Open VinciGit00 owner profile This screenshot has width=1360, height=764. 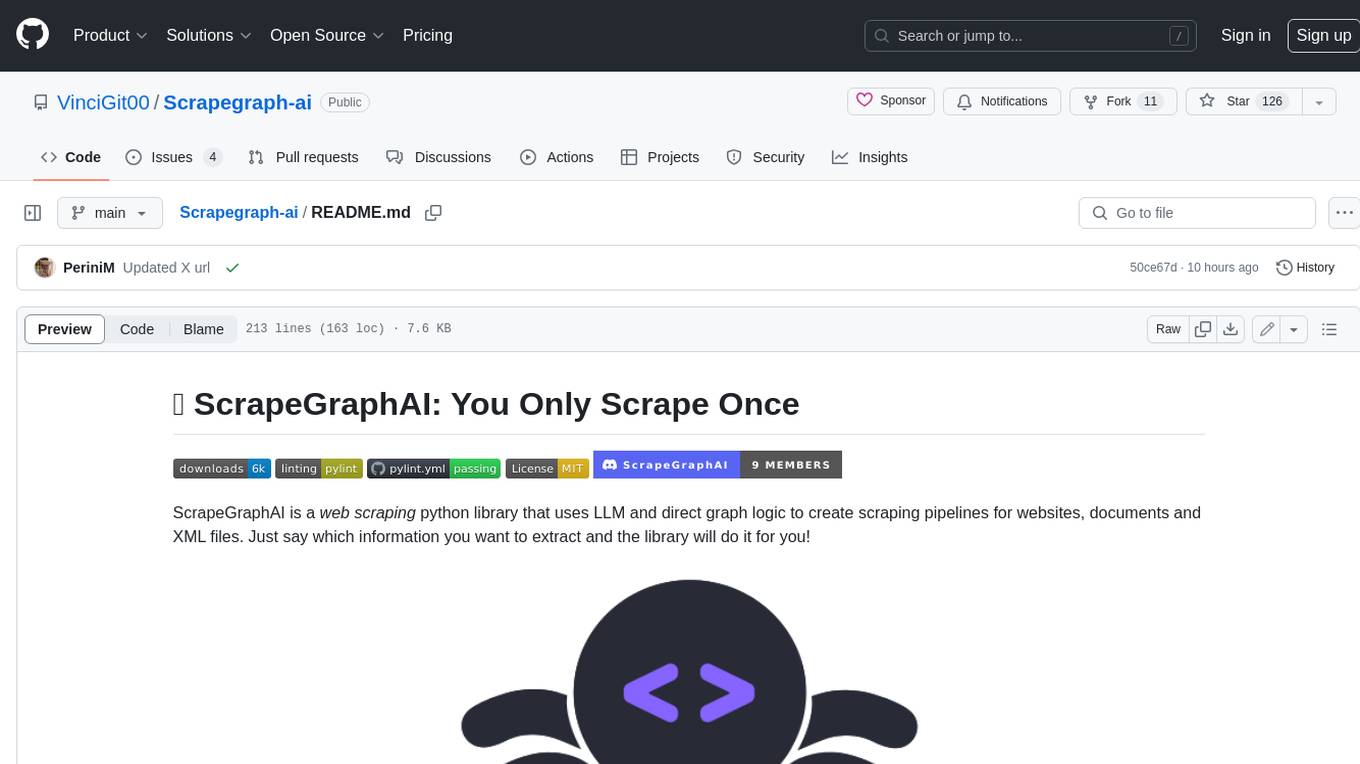tap(103, 102)
